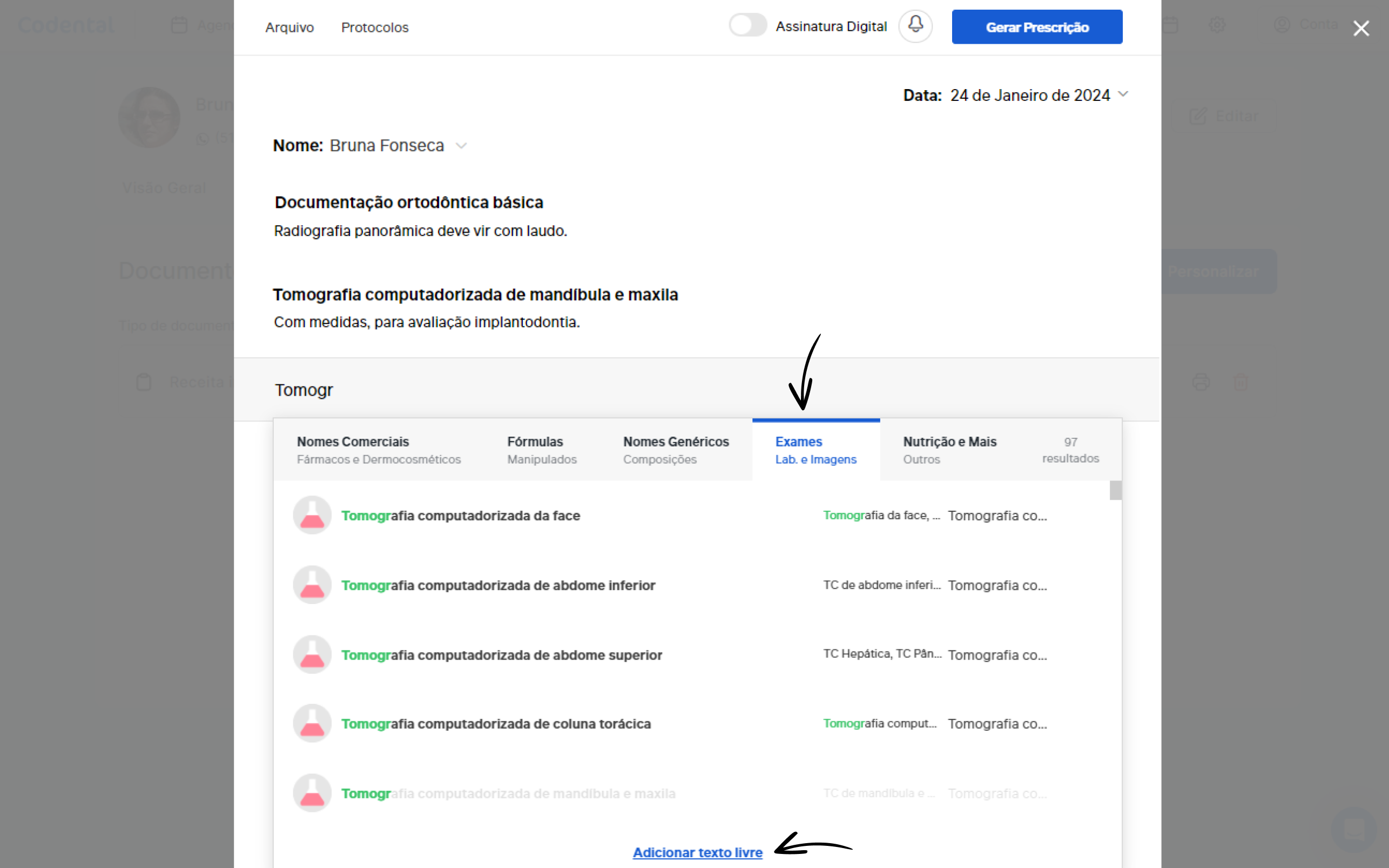The width and height of the screenshot is (1389, 868).
Task: Open the date dropdown chevron
Action: click(x=1123, y=94)
